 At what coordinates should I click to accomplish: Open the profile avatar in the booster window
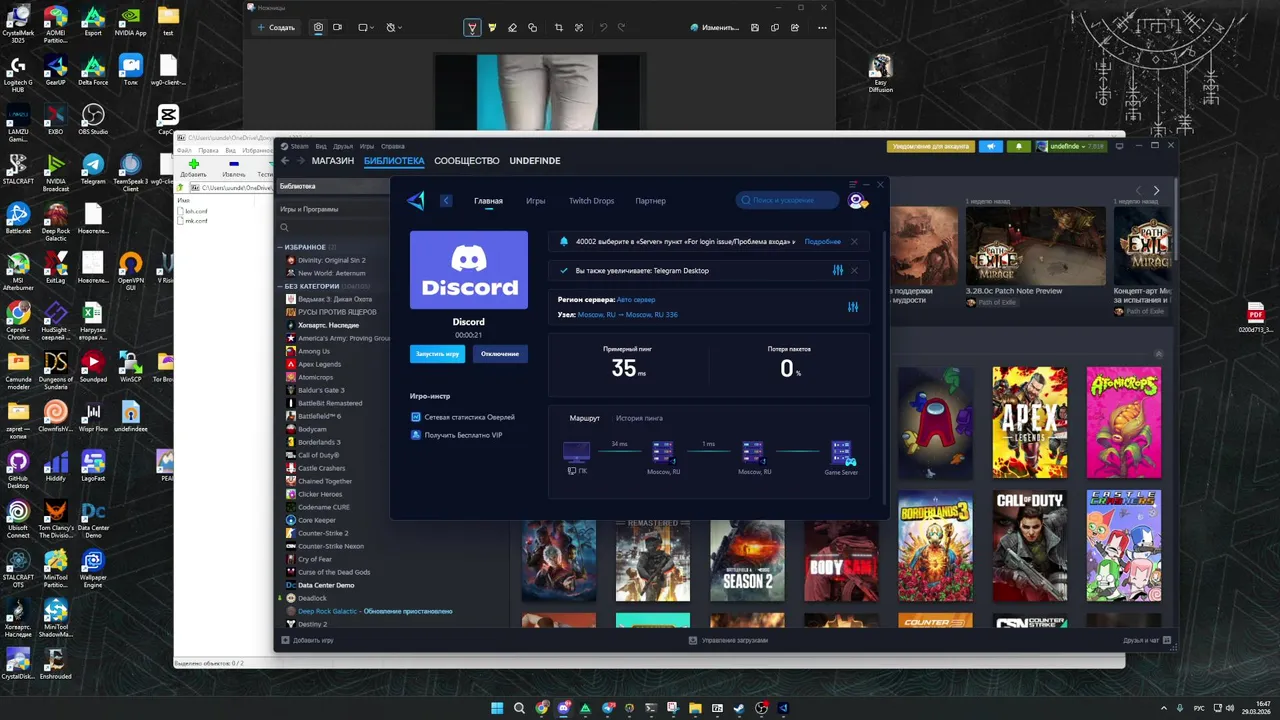(857, 201)
